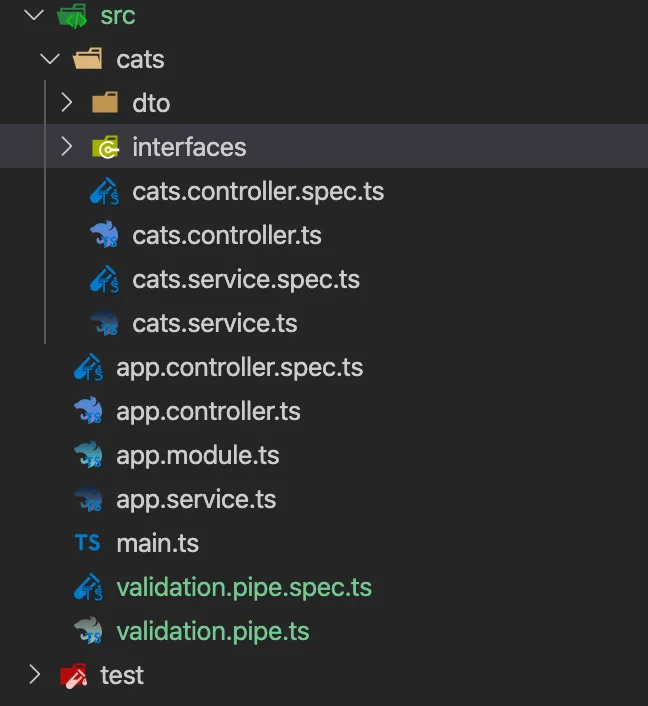Viewport: 648px width, 706px height.
Task: Click the test icon beside validation.pipe.spec.ts
Action: tap(88, 587)
